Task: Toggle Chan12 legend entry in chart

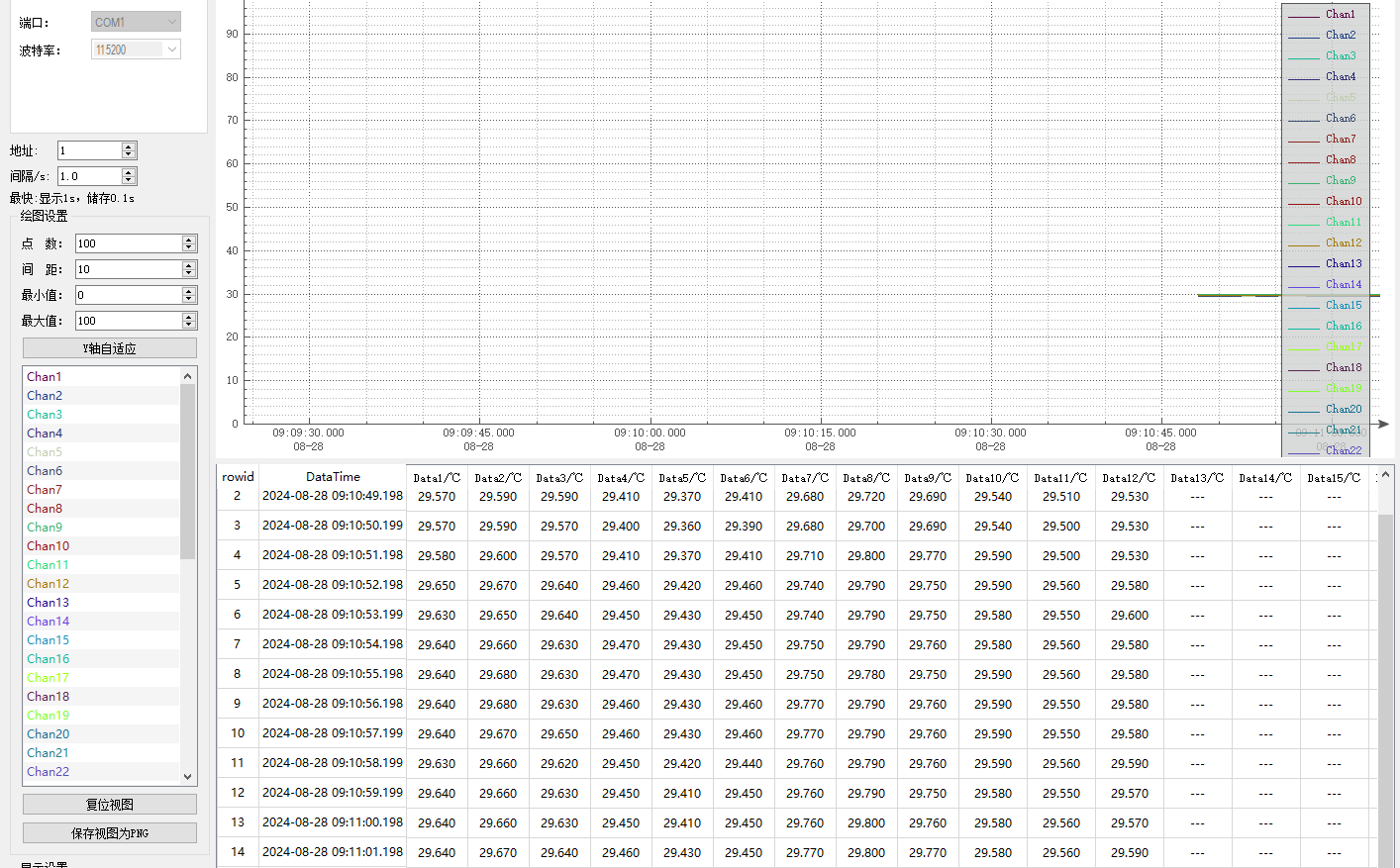Action: (x=1343, y=243)
